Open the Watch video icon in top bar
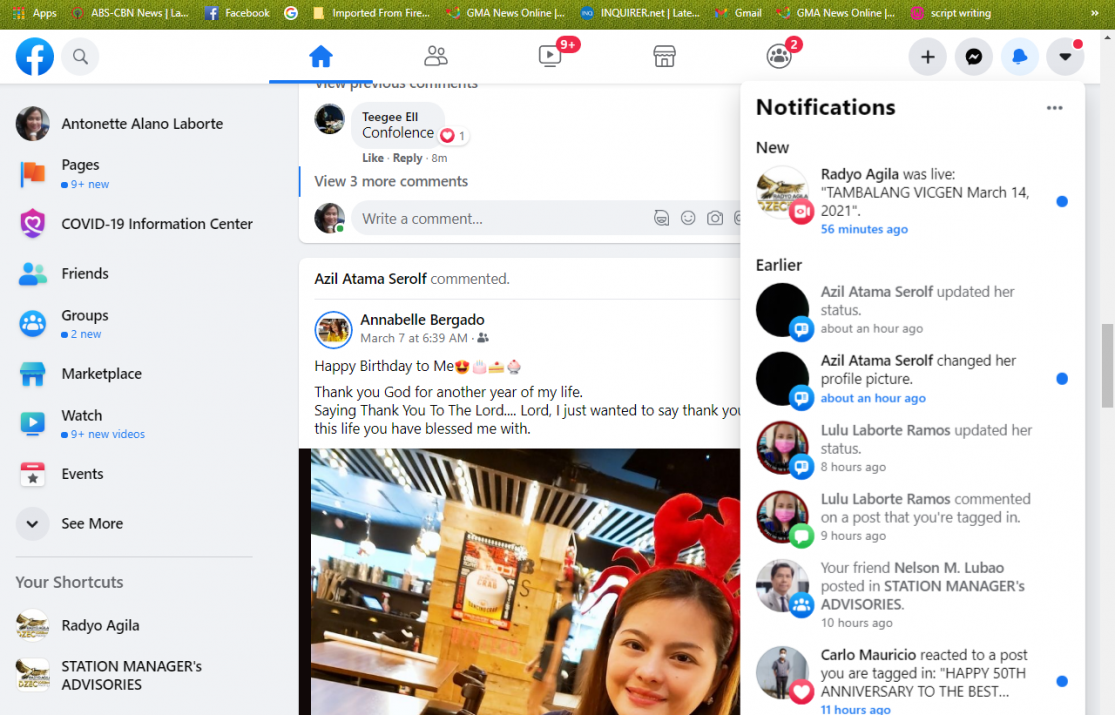This screenshot has height=715, width=1115. coord(551,56)
